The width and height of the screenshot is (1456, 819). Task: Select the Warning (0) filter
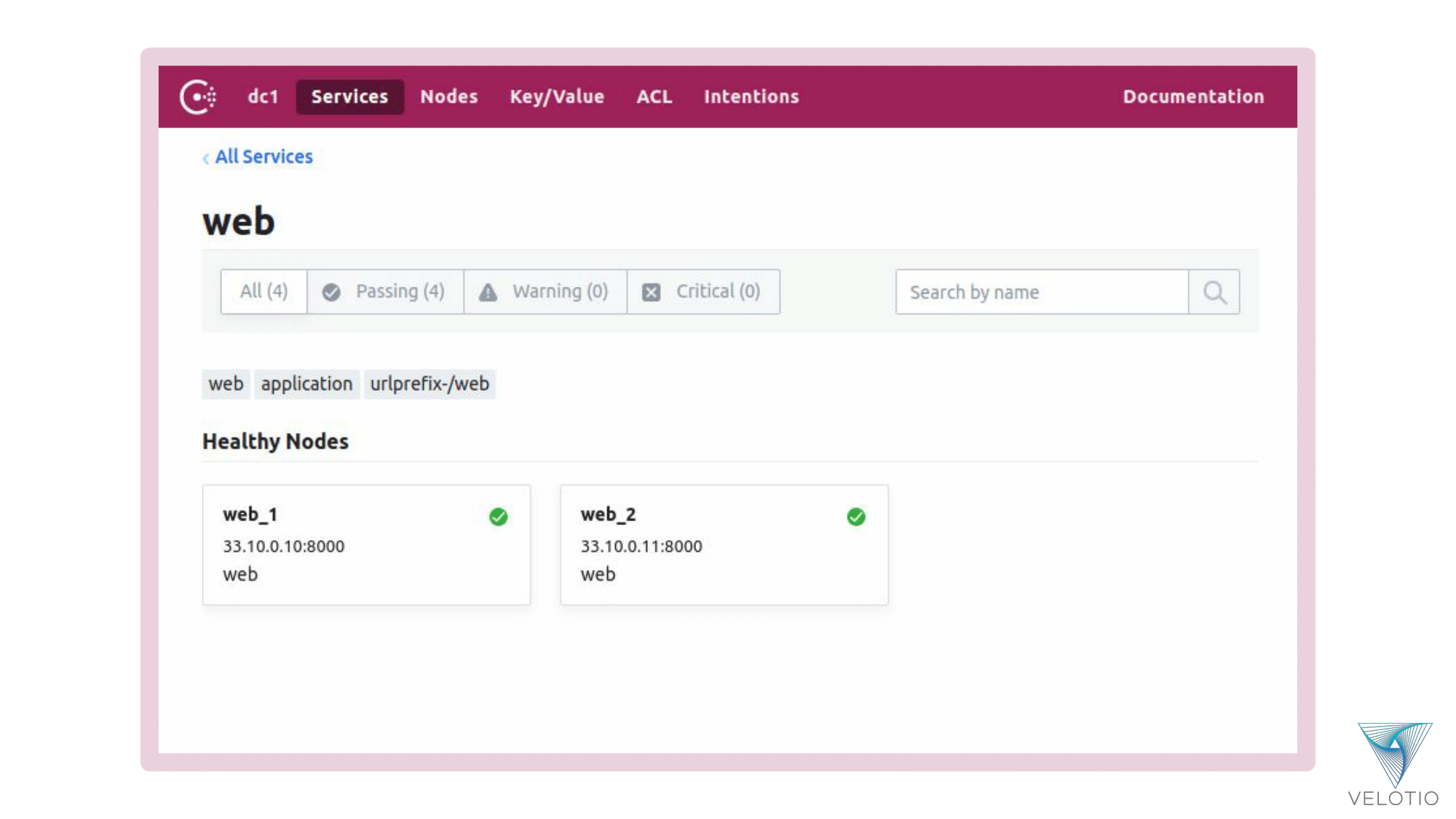tap(545, 291)
